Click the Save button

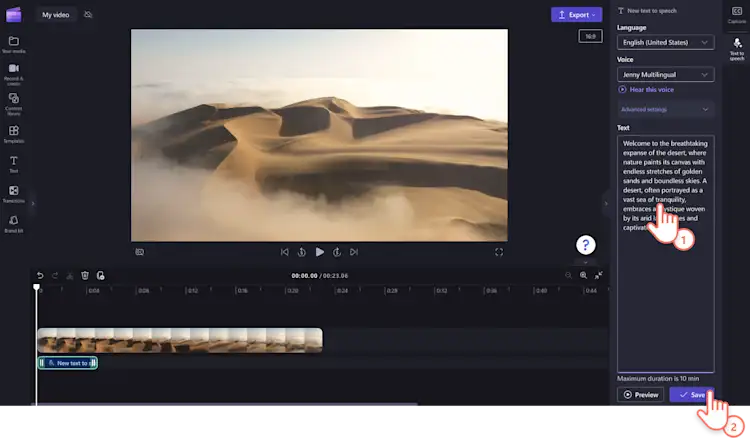click(x=692, y=394)
